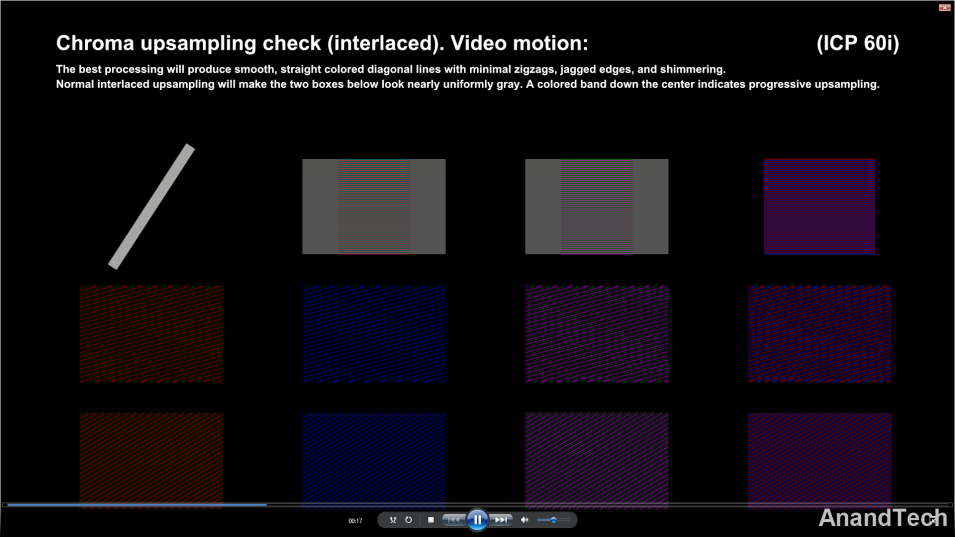This screenshot has width=955, height=537.
Task: Go to the previous track
Action: pyautogui.click(x=454, y=520)
